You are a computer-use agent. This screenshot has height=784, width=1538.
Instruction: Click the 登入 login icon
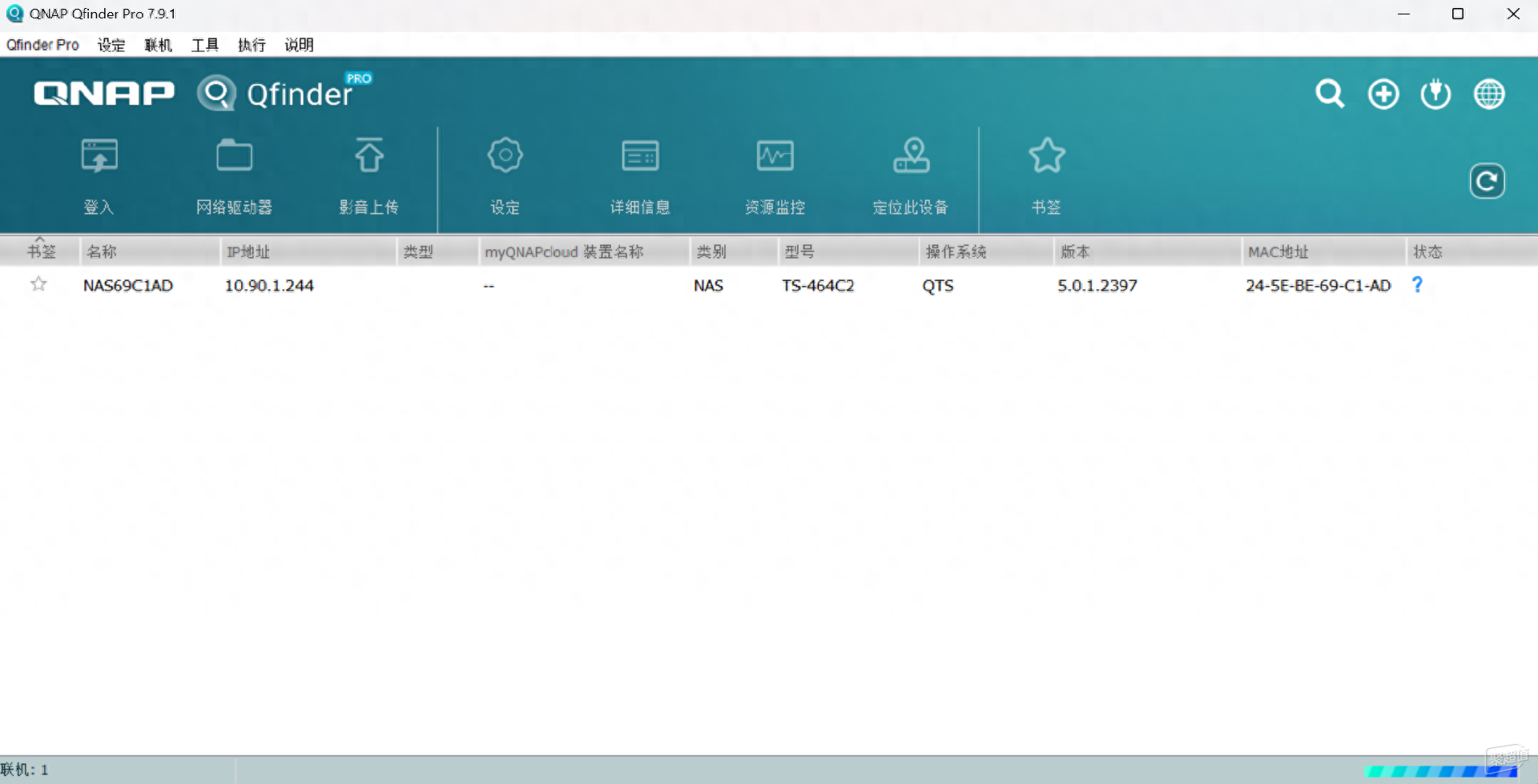pos(99,155)
